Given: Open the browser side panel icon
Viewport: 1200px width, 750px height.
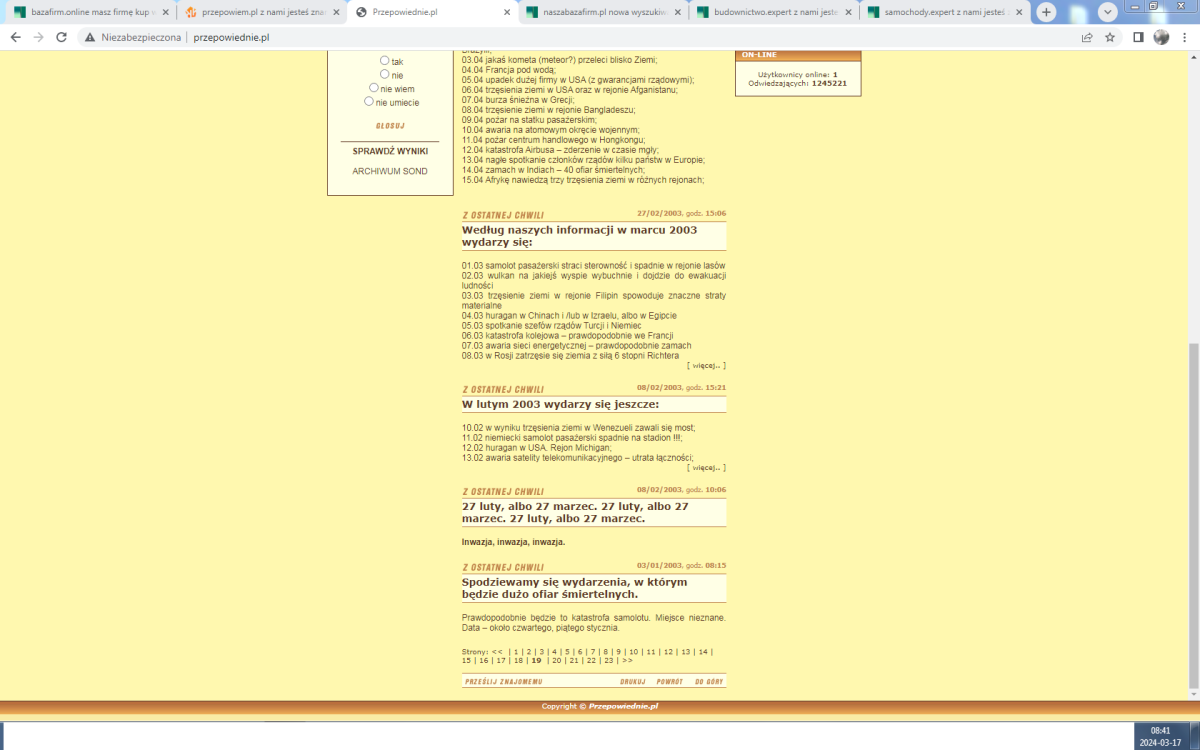Looking at the screenshot, I should click(x=1138, y=37).
